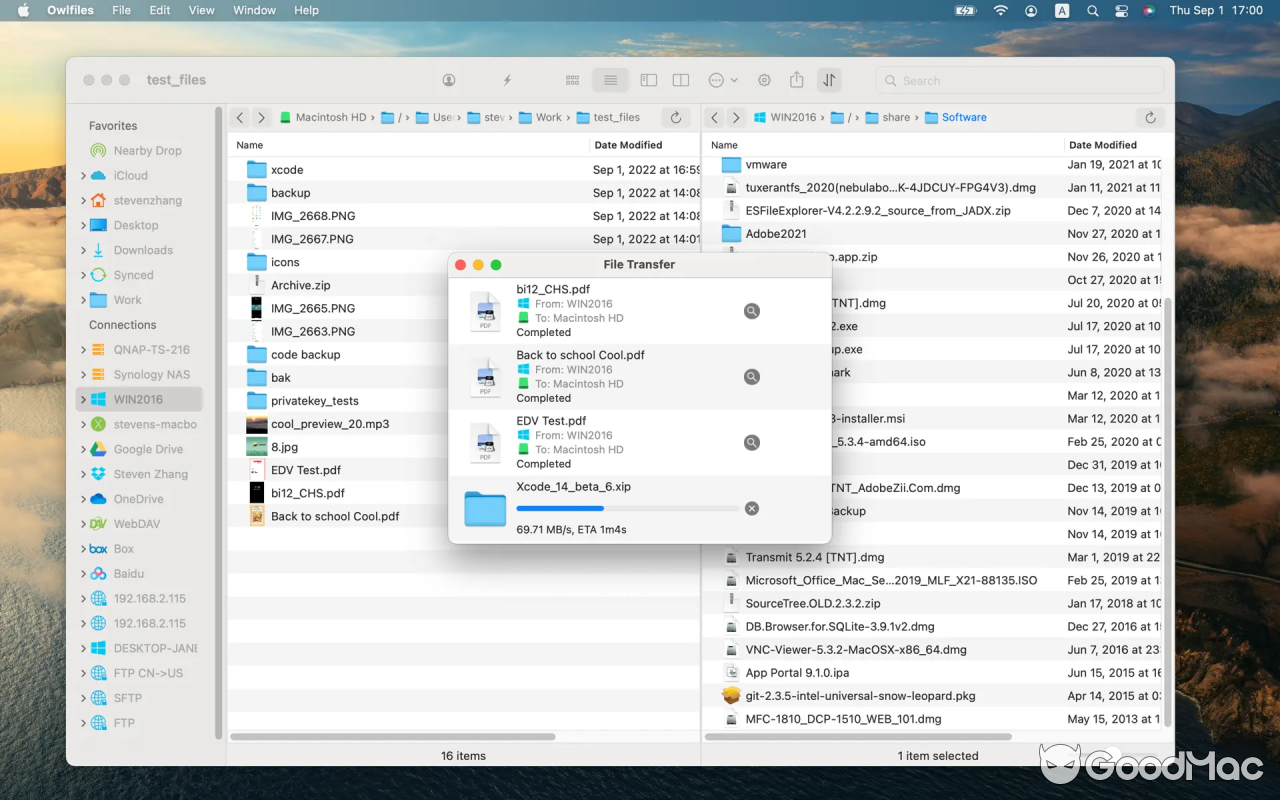Select the Back to school Cool.pdf completed row
This screenshot has width=1280, height=800.
[580, 376]
